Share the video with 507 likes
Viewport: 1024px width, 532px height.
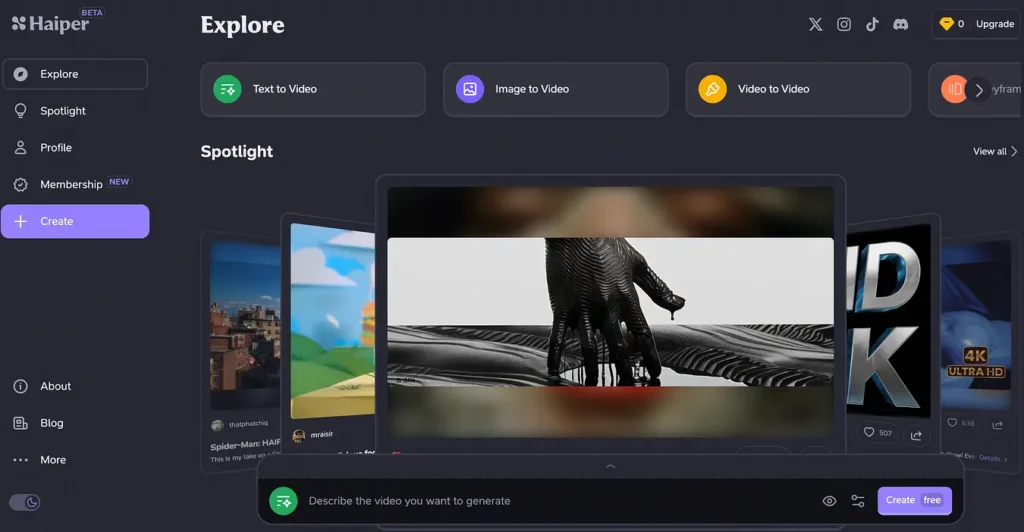[x=917, y=435]
